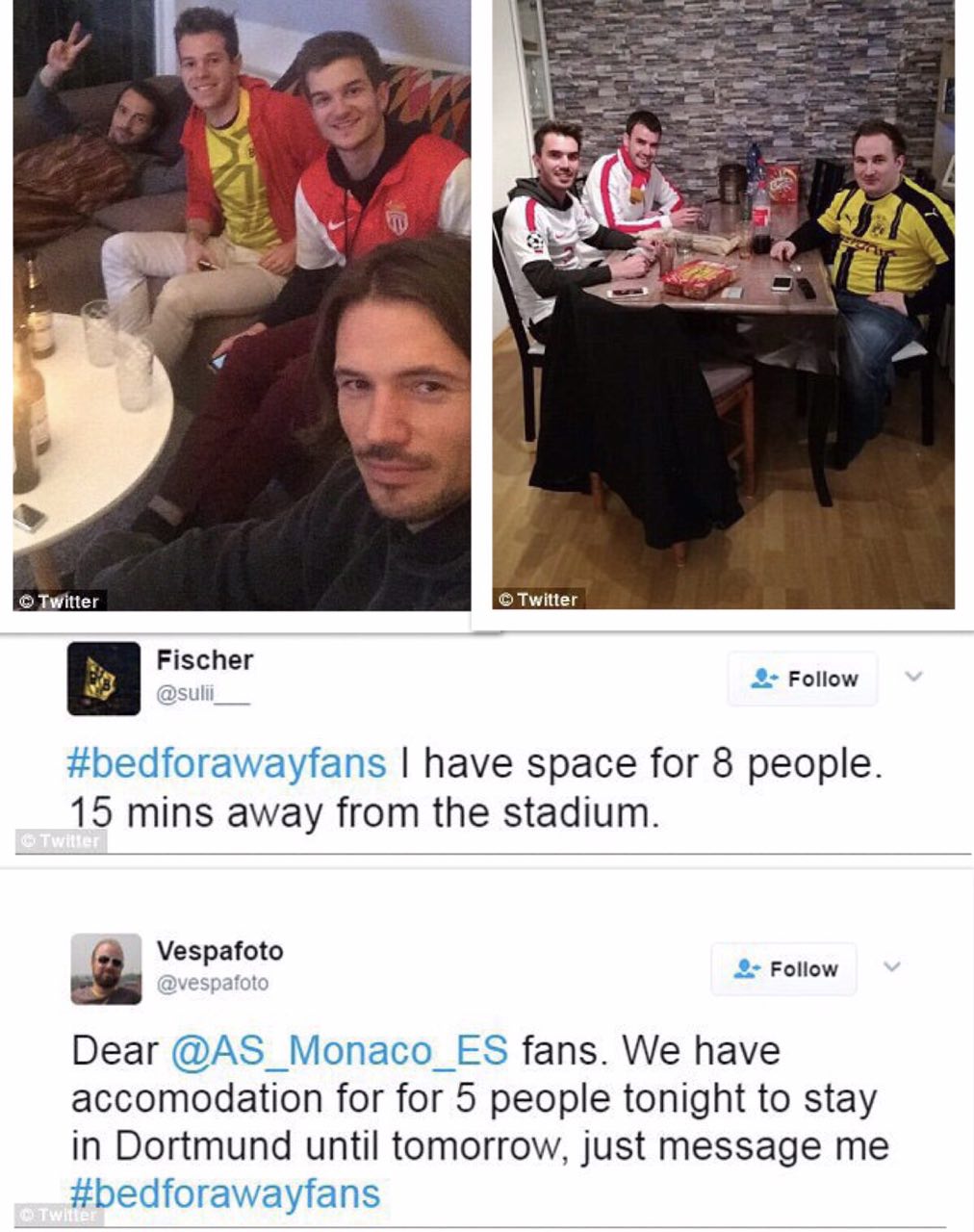This screenshot has height=1232, width=974.
Task: Click Twitter watermark under Fischer's tweet
Action: point(61,841)
